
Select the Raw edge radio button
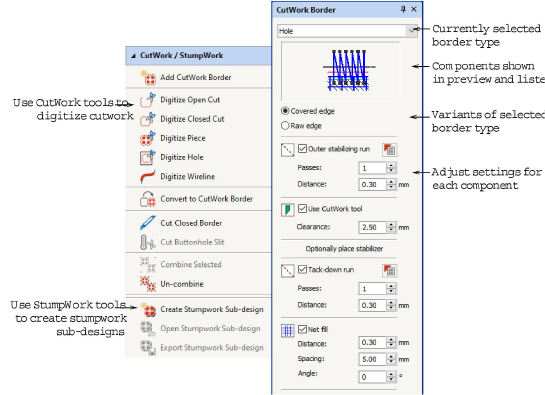(x=285, y=126)
